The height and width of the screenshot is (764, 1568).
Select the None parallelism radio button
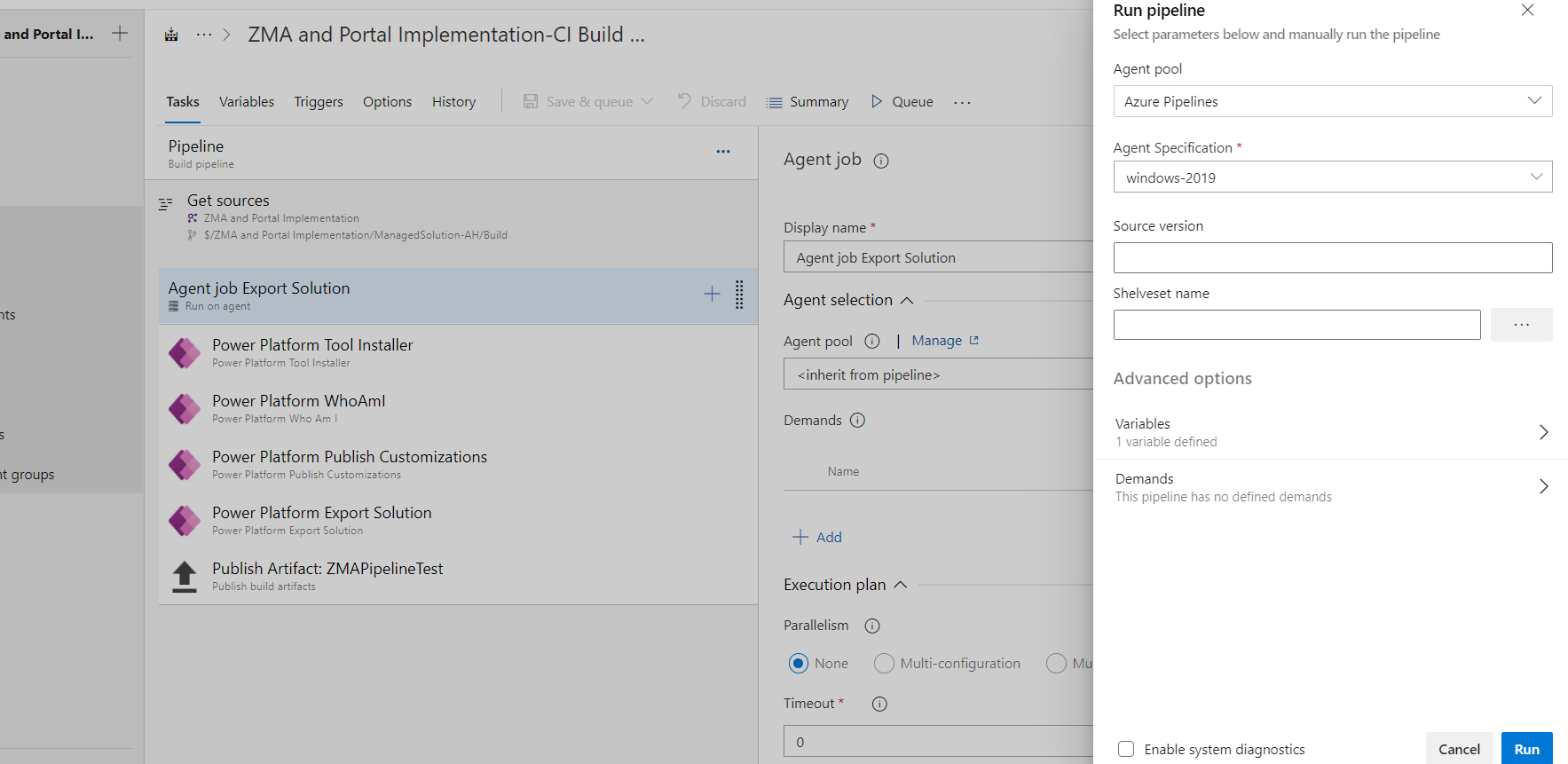[799, 664]
